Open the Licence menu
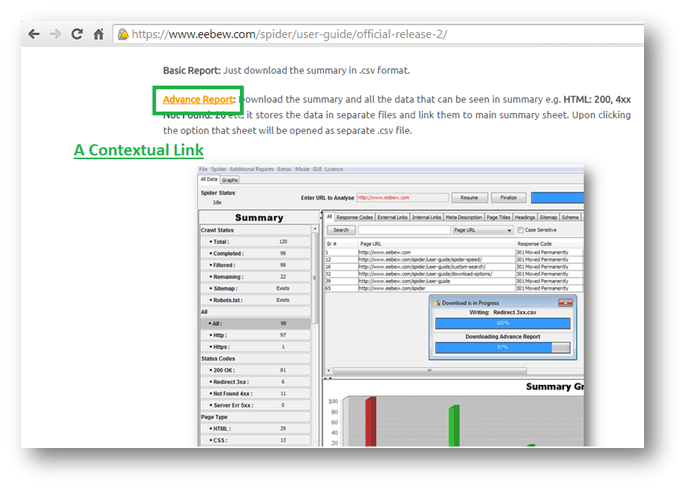The width and height of the screenshot is (686, 490). click(334, 169)
